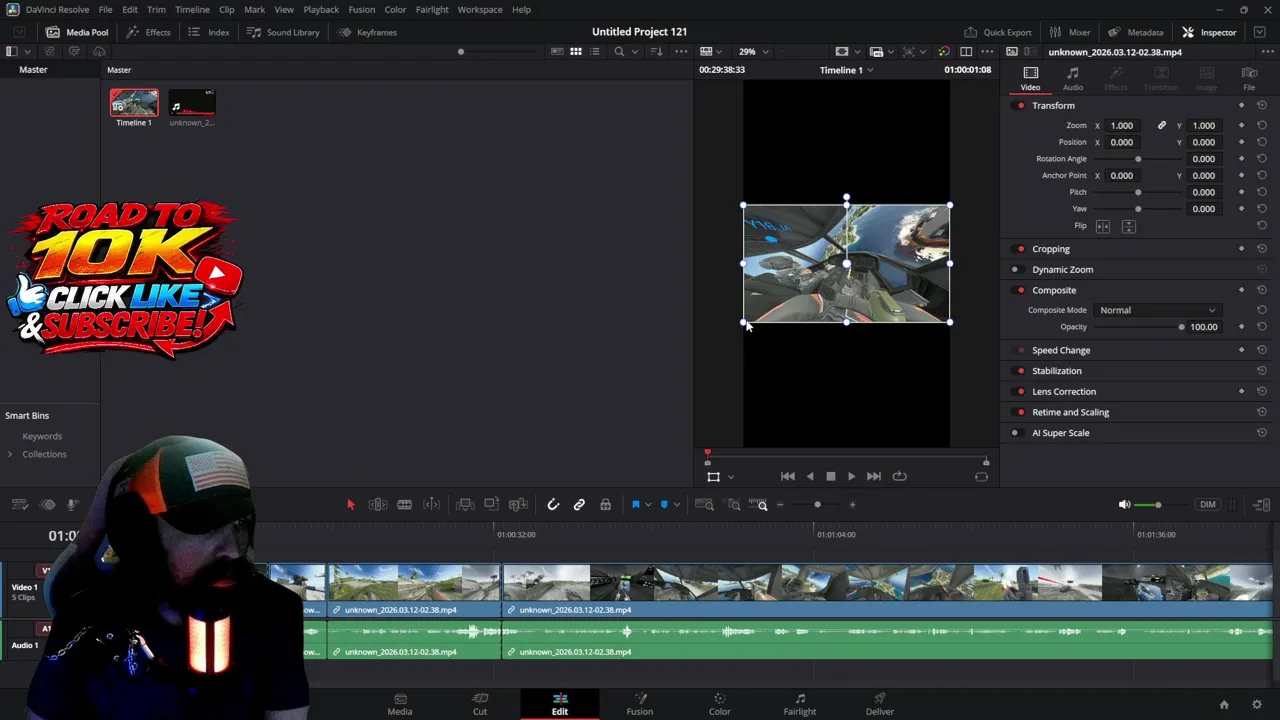The image size is (1280, 720).
Task: Open the Timeline 1 viewer name dropdown
Action: [846, 70]
